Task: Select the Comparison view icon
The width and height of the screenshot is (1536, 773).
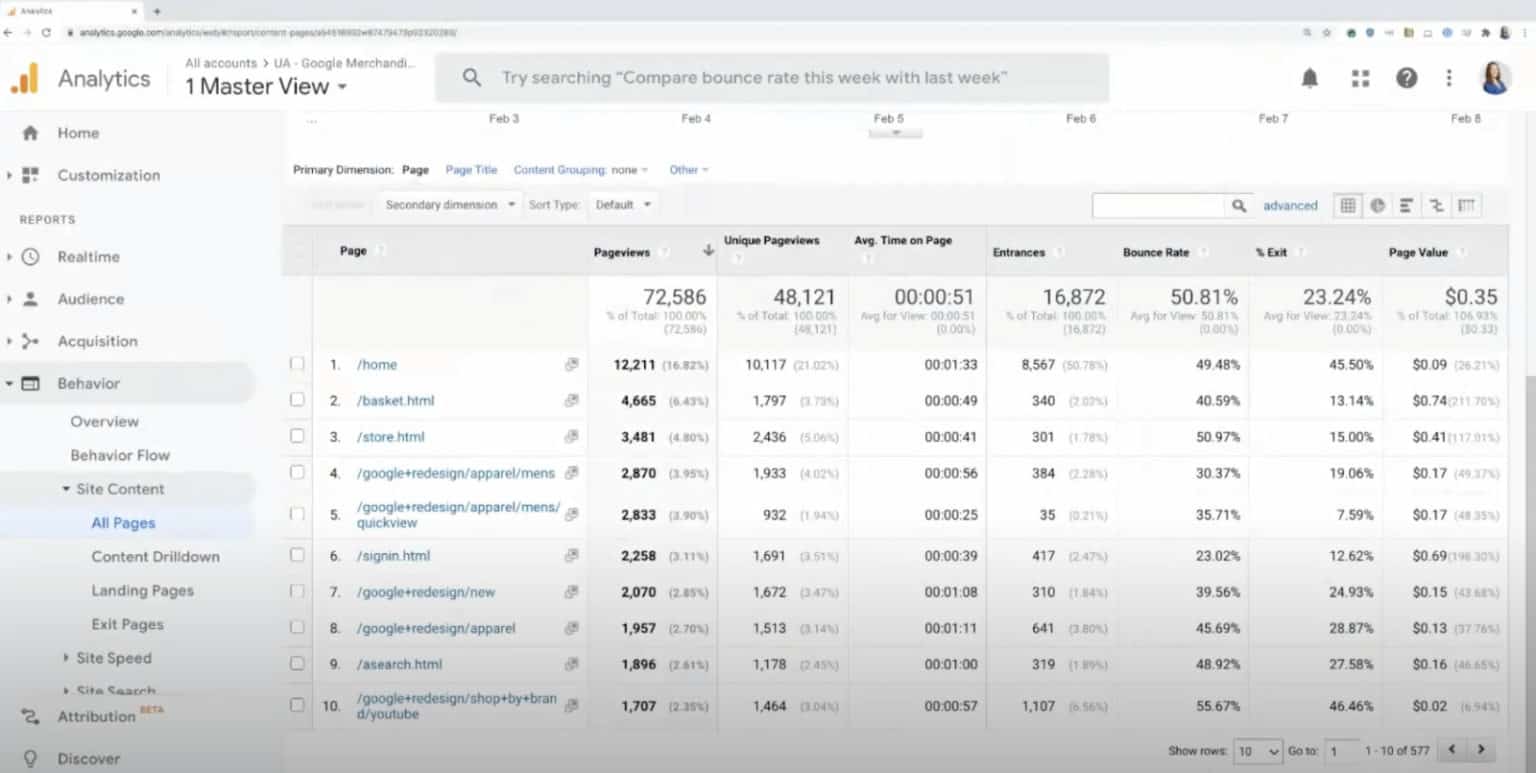Action: (x=1437, y=205)
